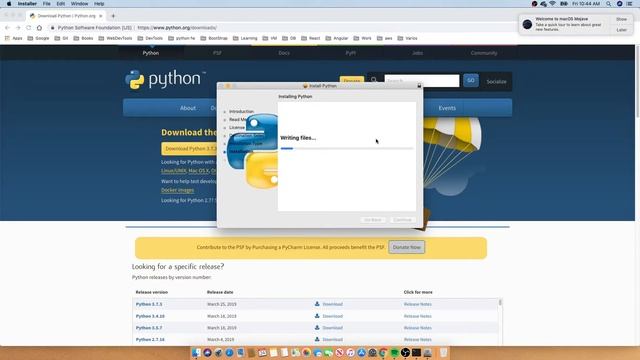Open Notification Center icon in menu bar
The width and height of the screenshot is (640, 360).
coord(629,4)
